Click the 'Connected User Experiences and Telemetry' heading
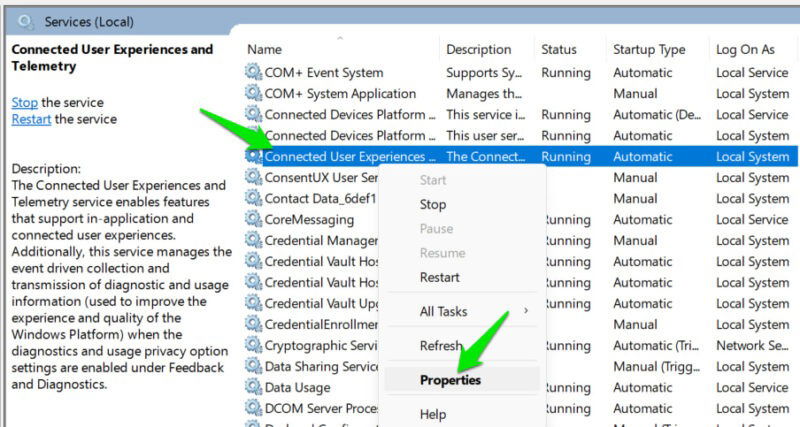The image size is (800, 427). (112, 58)
